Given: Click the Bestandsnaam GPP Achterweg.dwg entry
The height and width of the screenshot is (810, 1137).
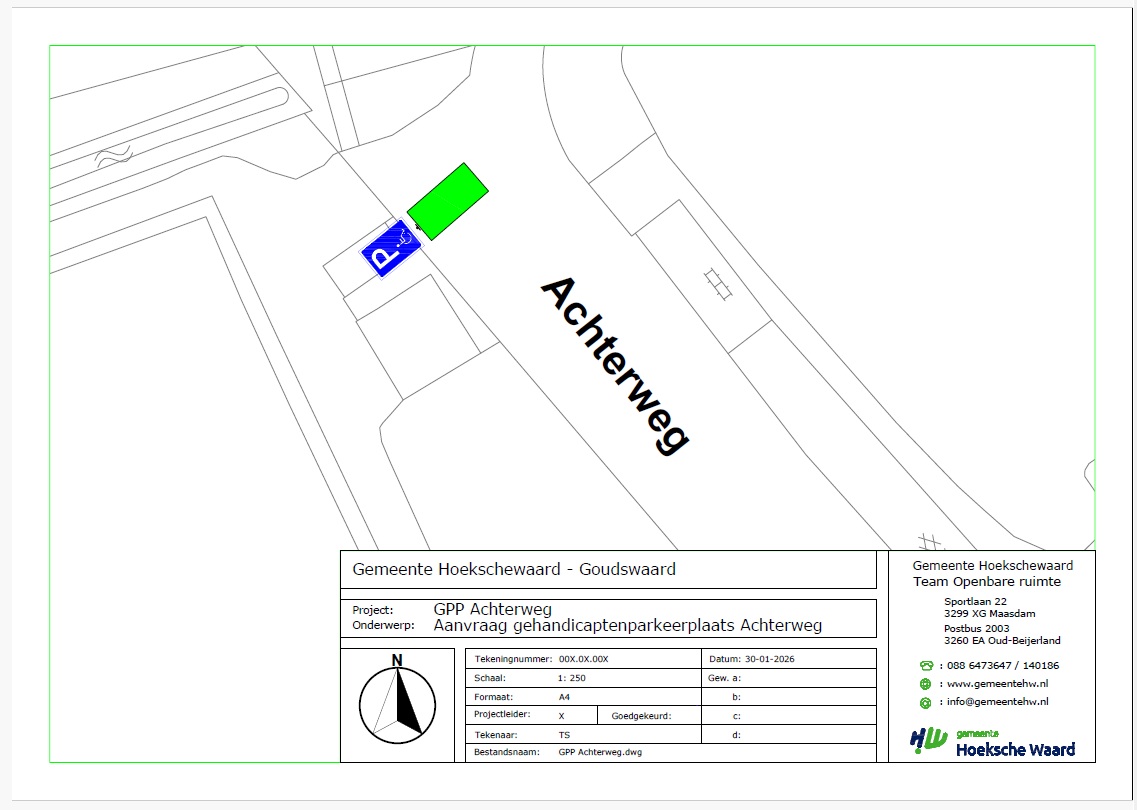Looking at the screenshot, I should coord(599,752).
